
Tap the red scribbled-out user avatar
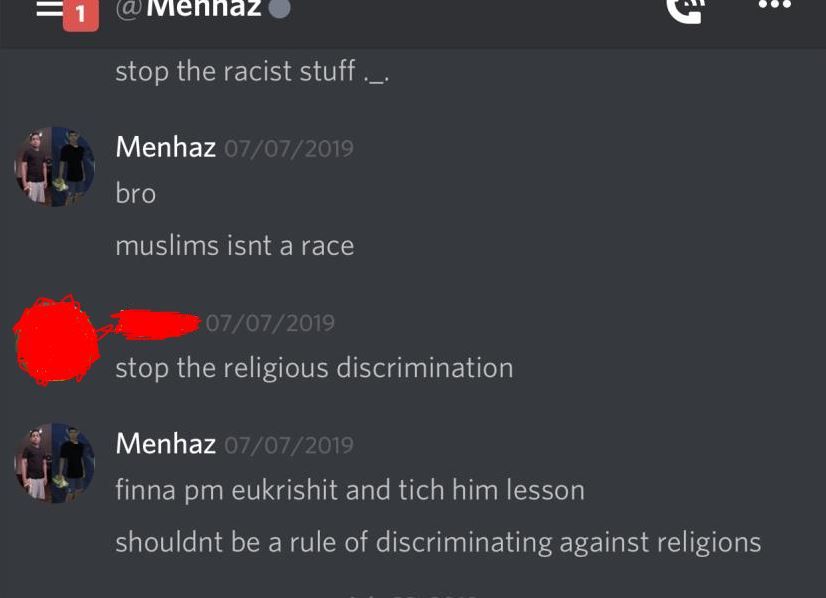click(x=56, y=340)
